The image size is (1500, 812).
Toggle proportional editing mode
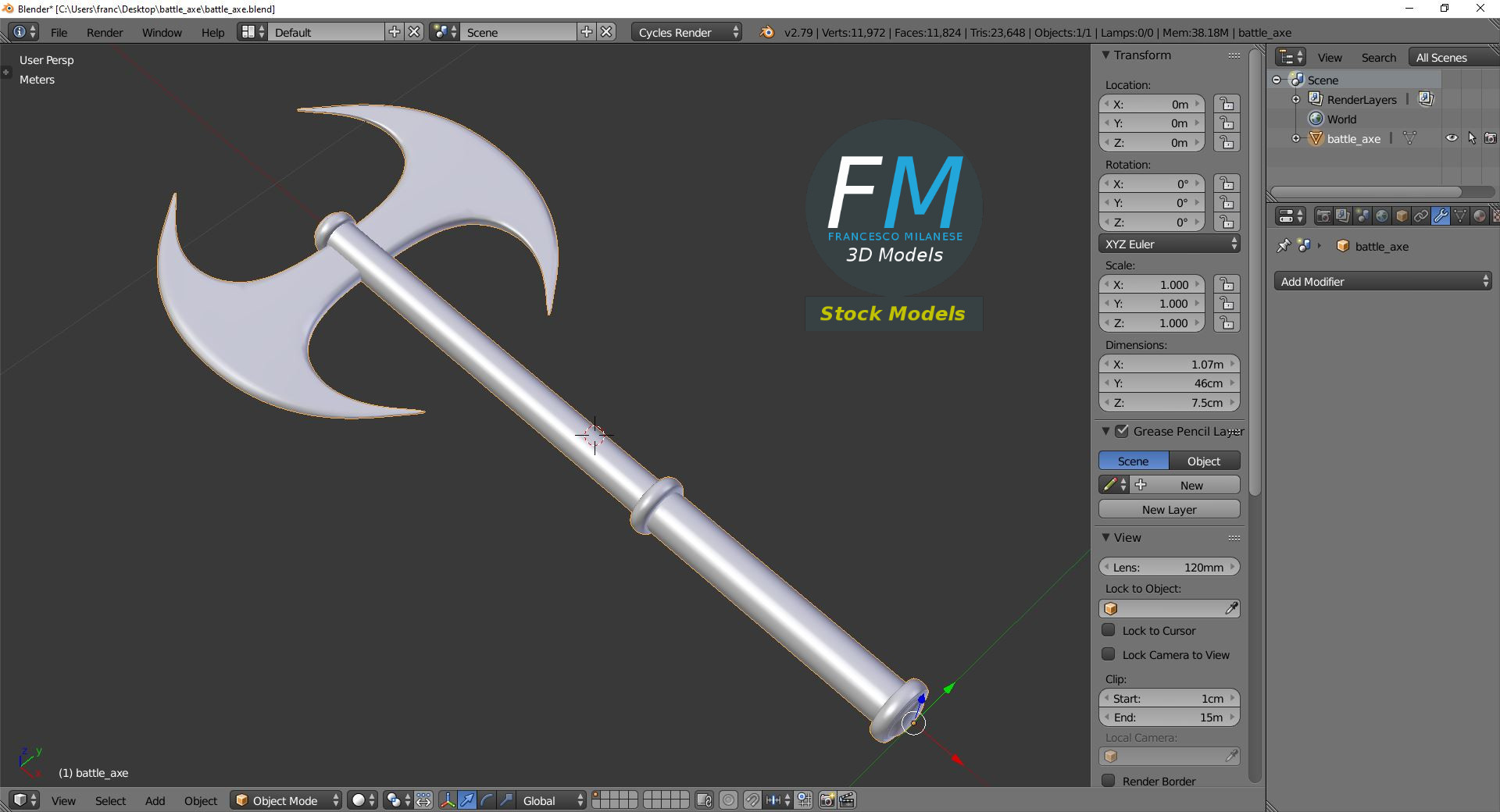(728, 800)
